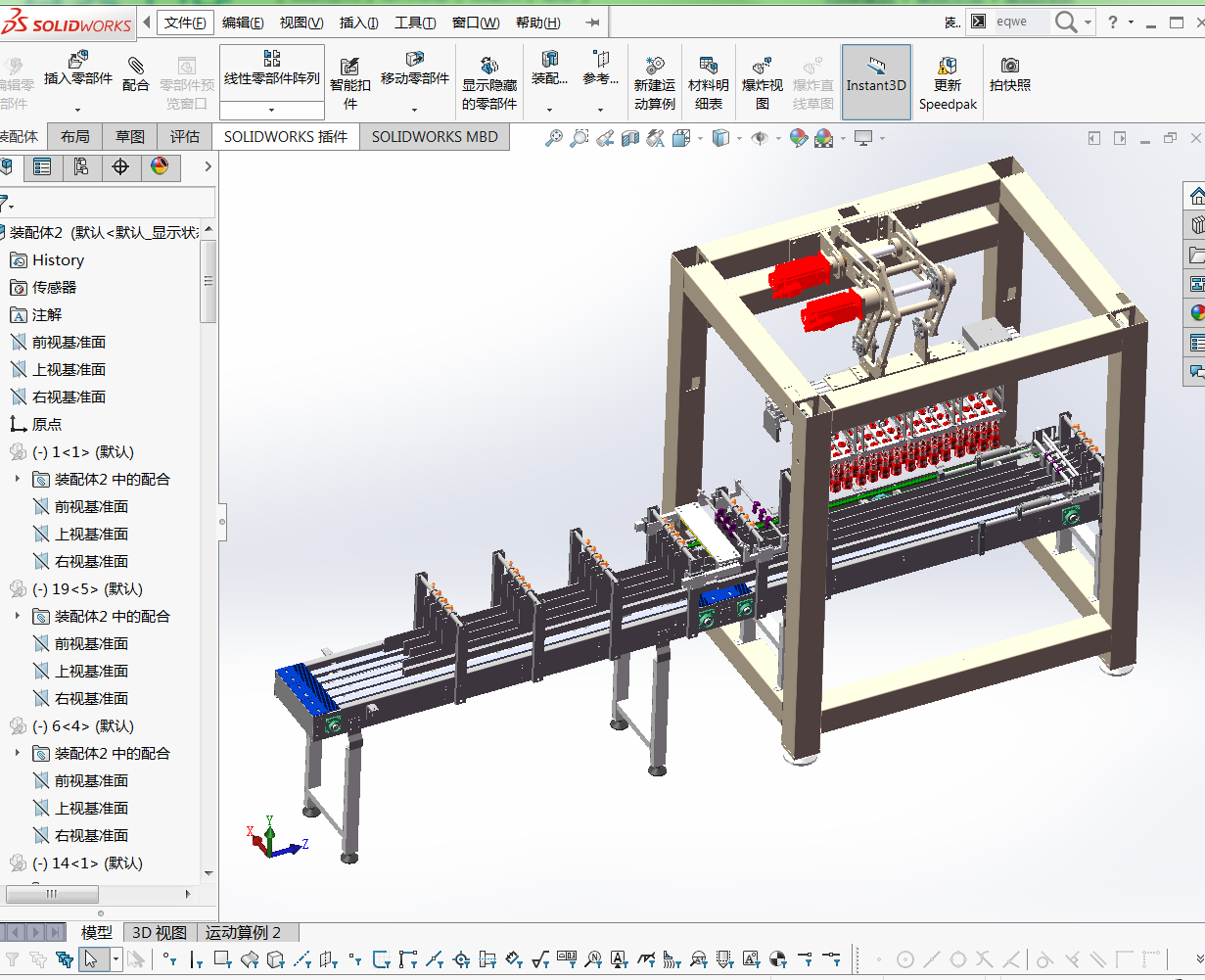Viewport: 1205px width, 980px height.
Task: Toggle the hide/show items eye icon
Action: pyautogui.click(x=759, y=139)
